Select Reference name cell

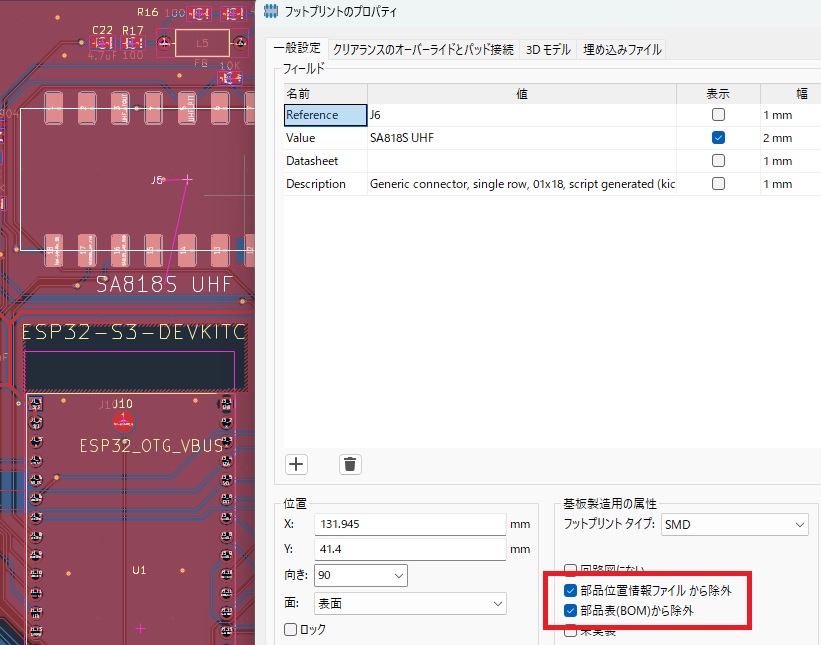pos(325,115)
